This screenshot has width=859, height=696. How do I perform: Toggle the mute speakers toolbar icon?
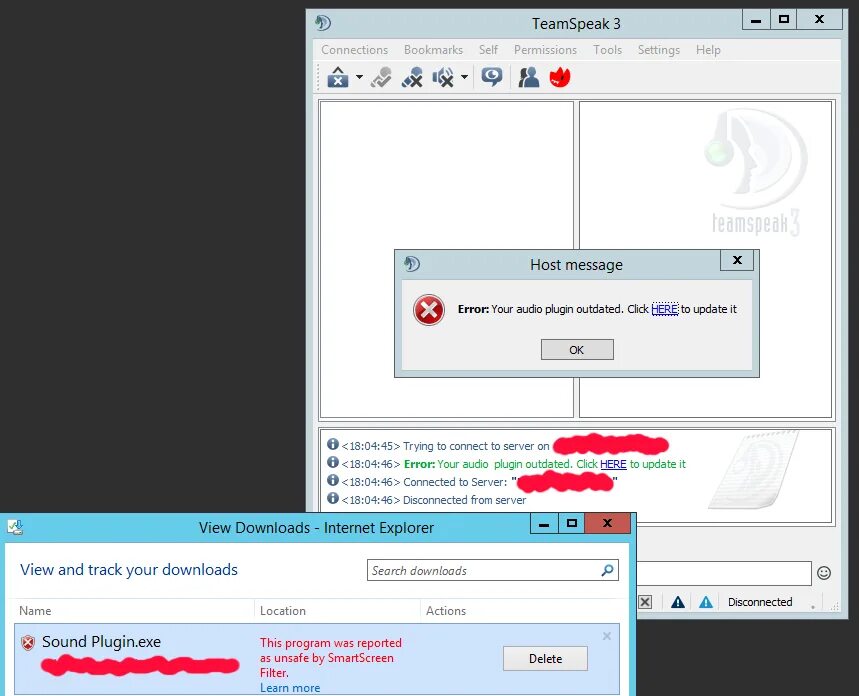[443, 77]
